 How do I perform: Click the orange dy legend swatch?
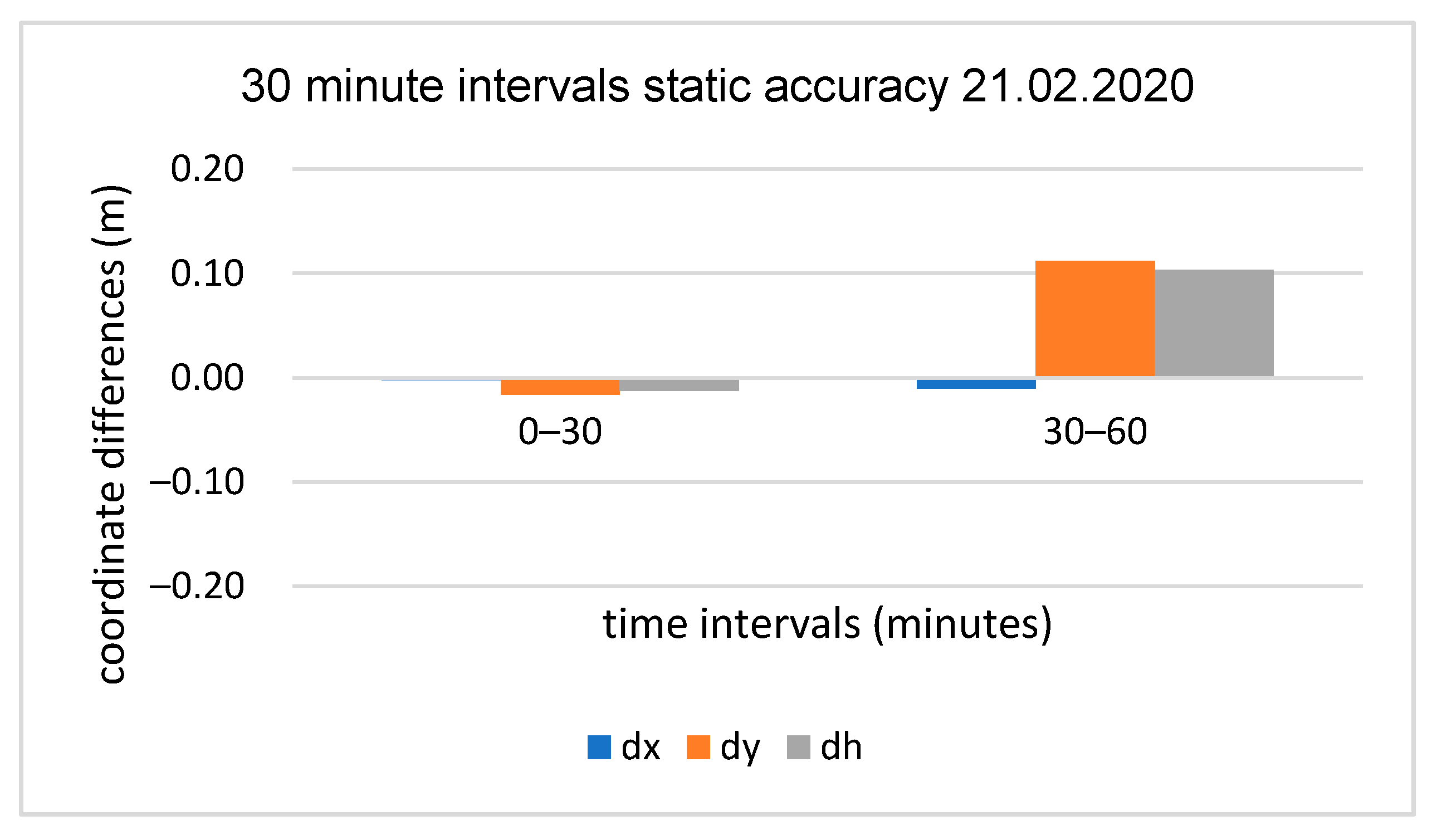698,748
